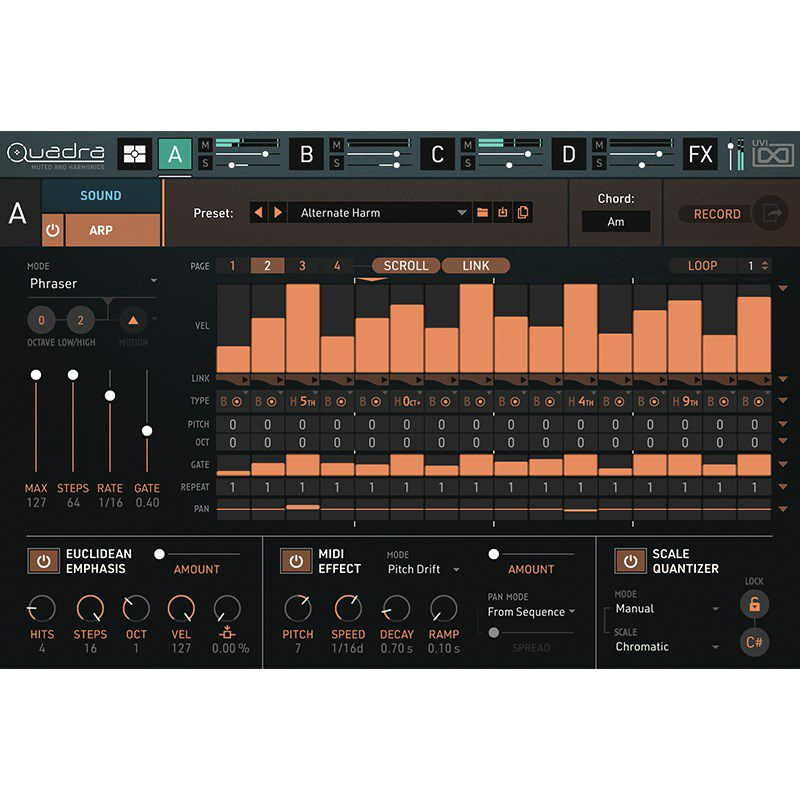Image resolution: width=800 pixels, height=800 pixels.
Task: Select layer D
Action: pyautogui.click(x=568, y=154)
